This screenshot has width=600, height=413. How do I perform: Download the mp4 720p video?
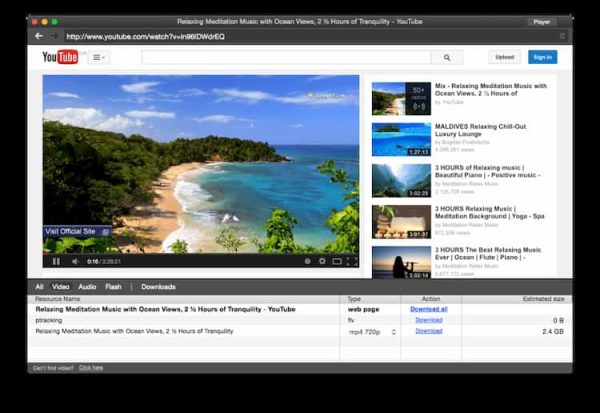(x=429, y=331)
